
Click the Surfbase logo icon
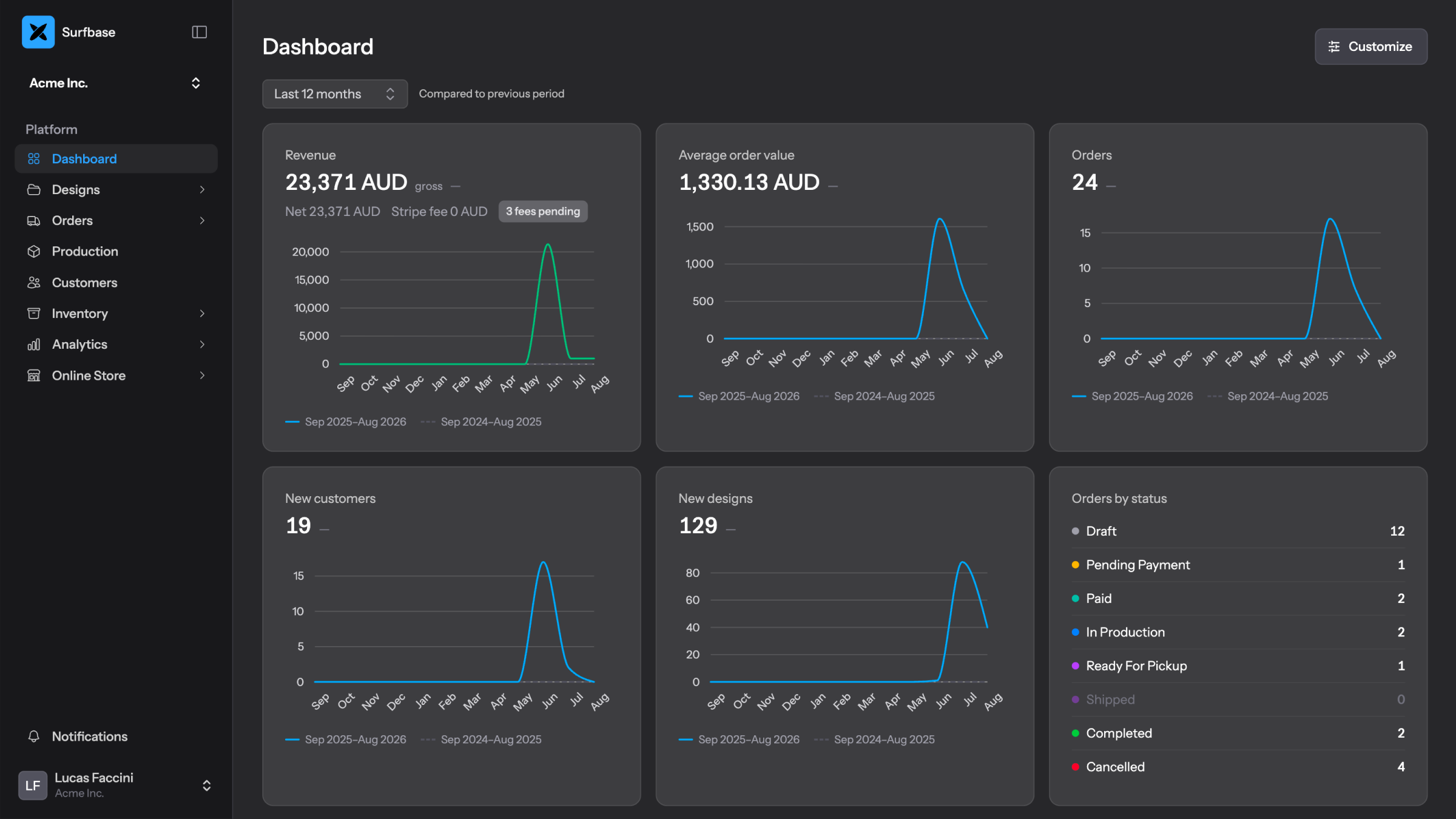[38, 32]
